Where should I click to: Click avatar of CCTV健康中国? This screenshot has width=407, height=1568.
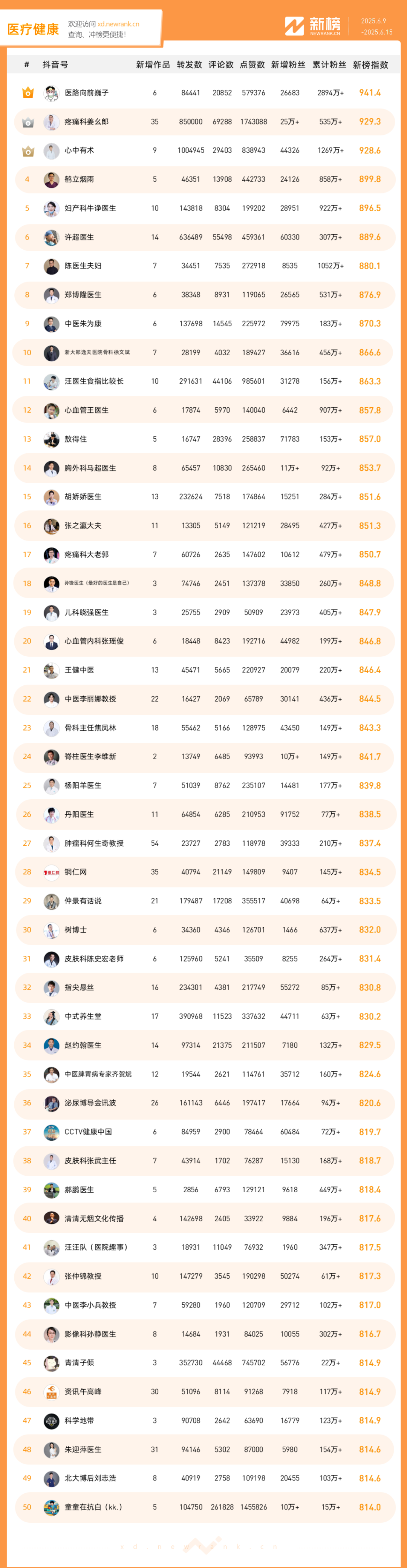point(51,1132)
